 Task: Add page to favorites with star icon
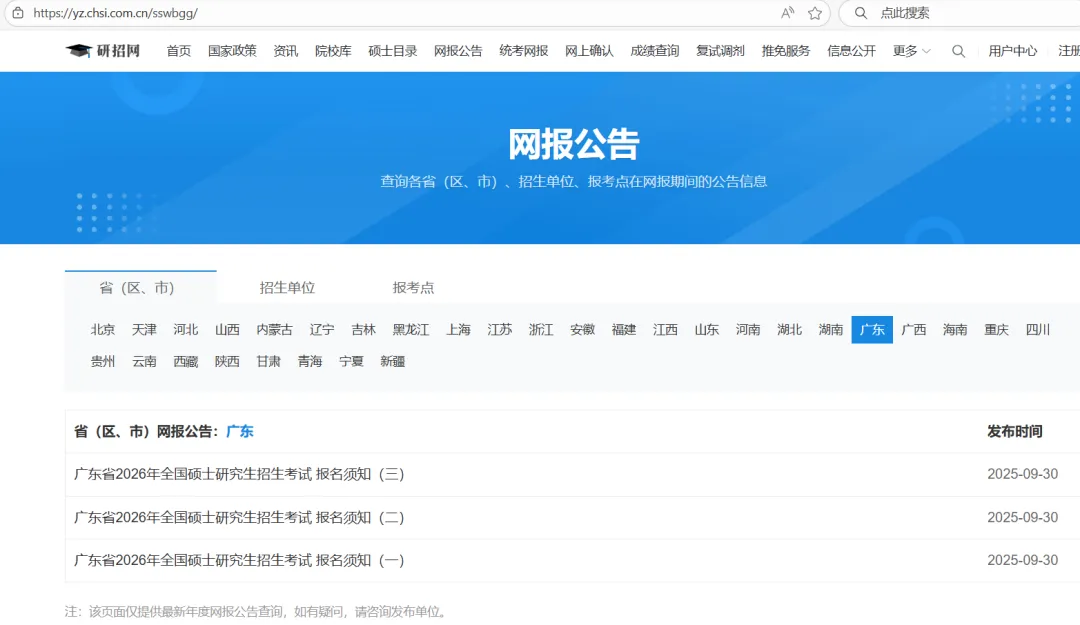[815, 13]
